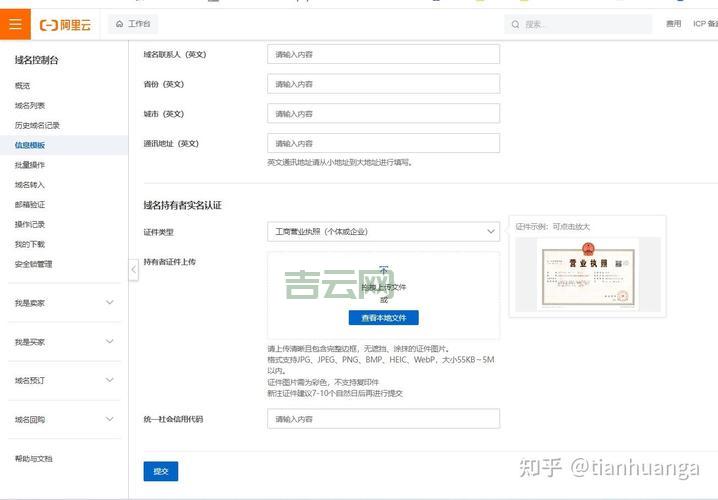Open 批量操作 in the sidebar

tap(30, 165)
